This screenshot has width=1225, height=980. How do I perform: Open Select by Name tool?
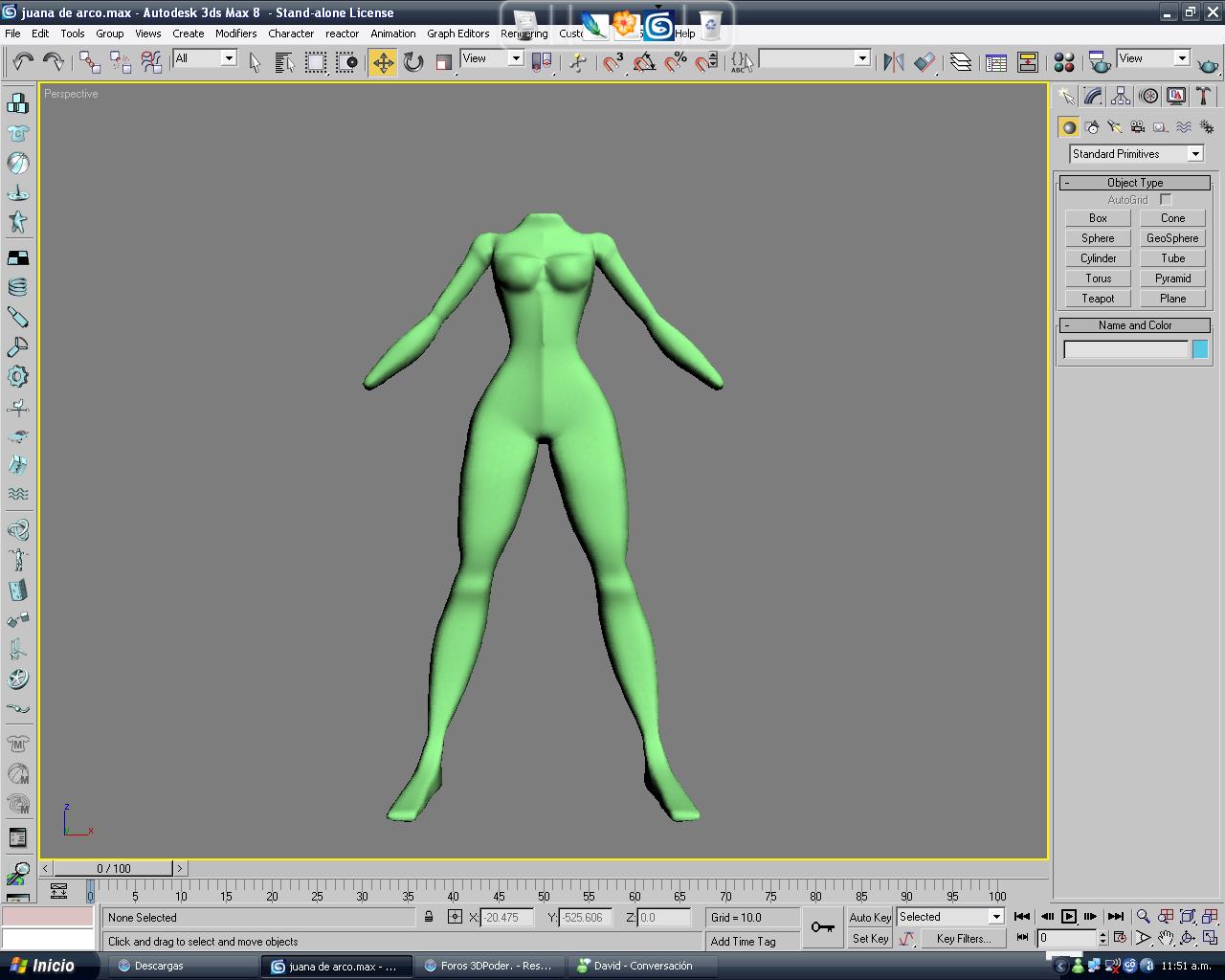click(284, 62)
